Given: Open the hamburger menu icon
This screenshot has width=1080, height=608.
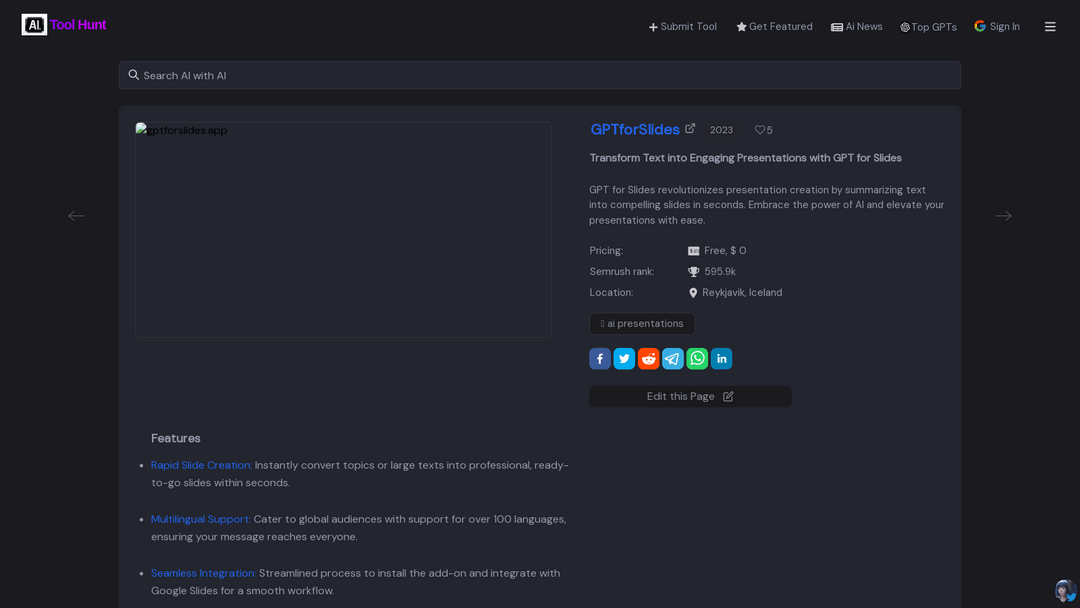Looking at the screenshot, I should 1050,27.
